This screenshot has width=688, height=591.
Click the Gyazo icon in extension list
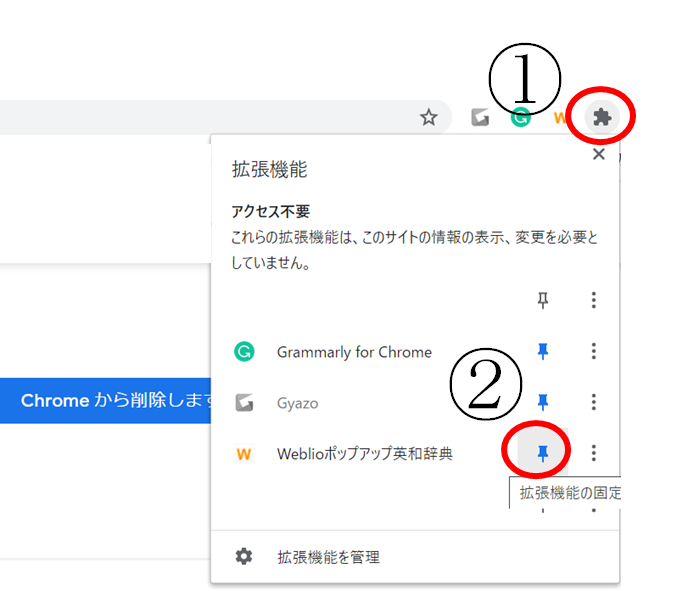[244, 402]
